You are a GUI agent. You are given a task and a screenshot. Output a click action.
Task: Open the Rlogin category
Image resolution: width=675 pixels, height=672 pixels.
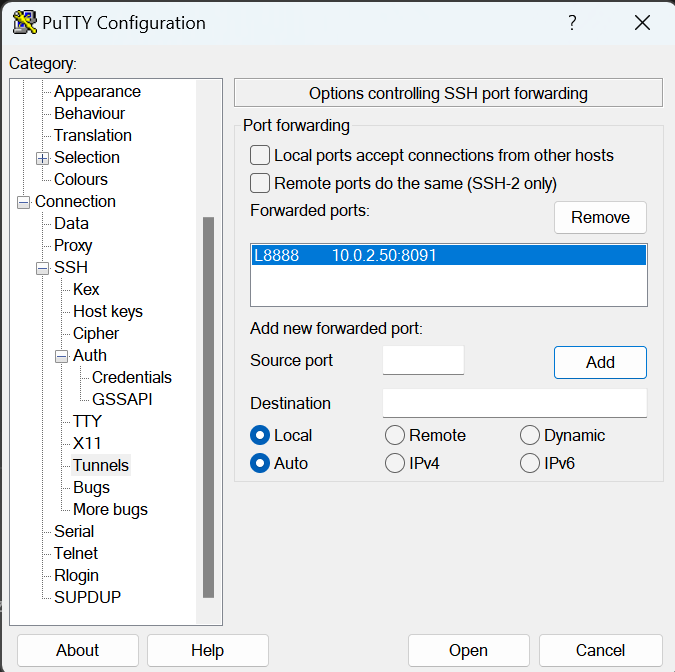click(76, 575)
